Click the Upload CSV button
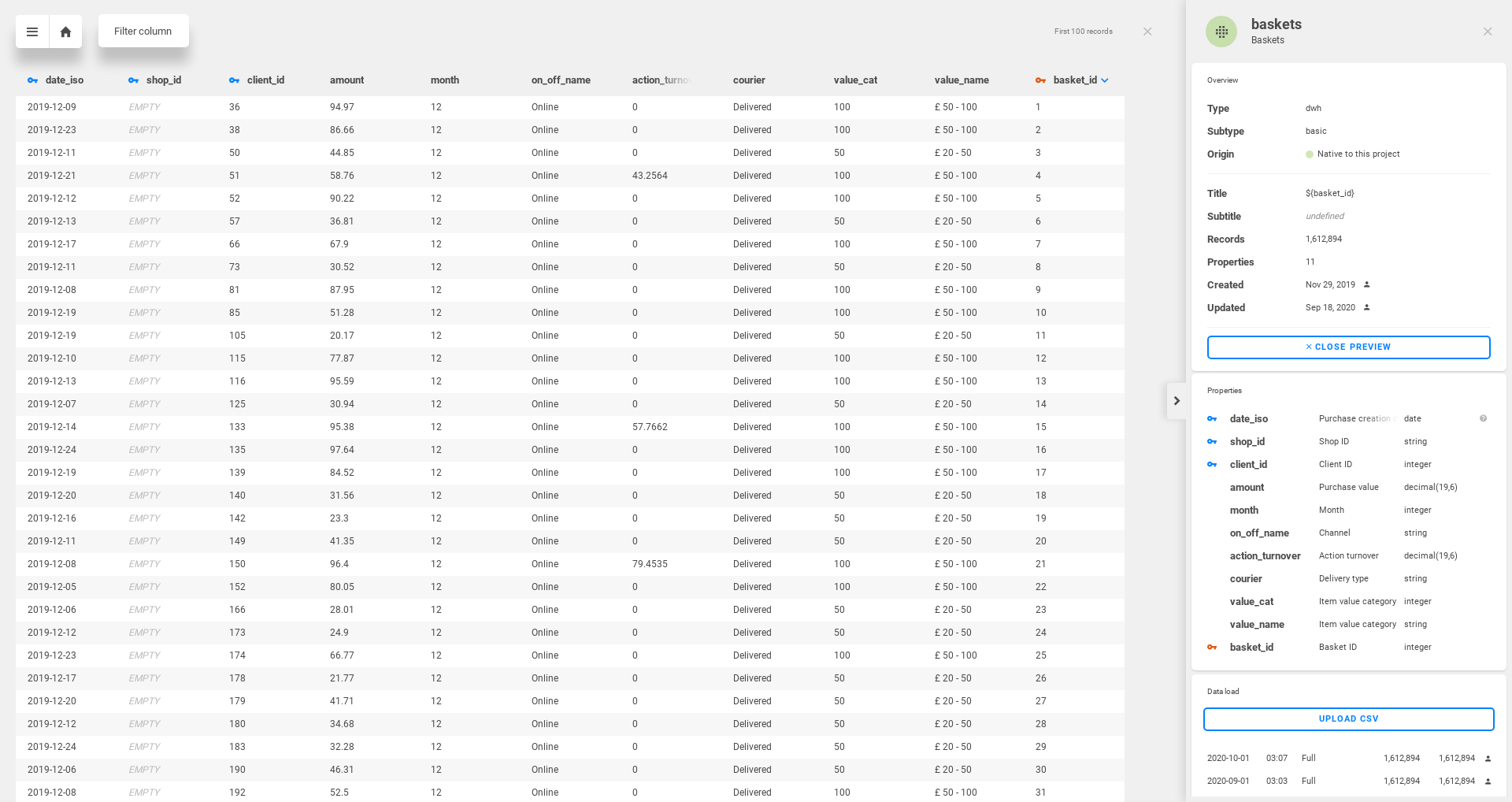1512x802 pixels. [1348, 718]
